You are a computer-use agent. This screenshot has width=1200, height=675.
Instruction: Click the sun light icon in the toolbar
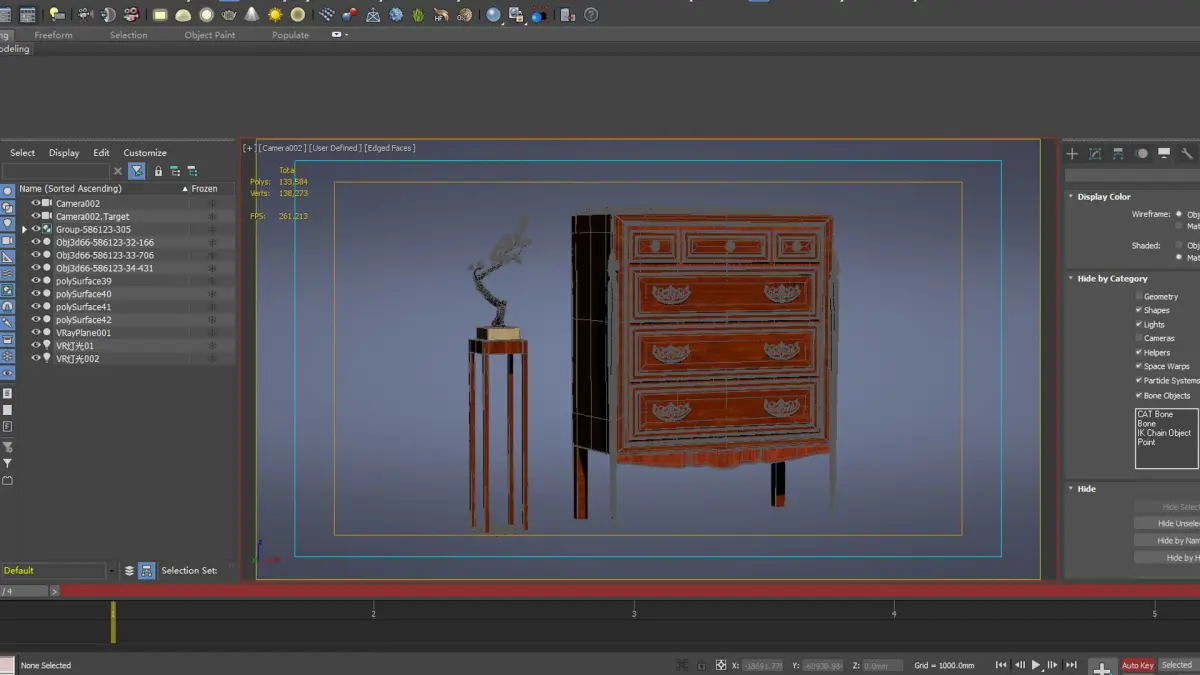pyautogui.click(x=275, y=15)
